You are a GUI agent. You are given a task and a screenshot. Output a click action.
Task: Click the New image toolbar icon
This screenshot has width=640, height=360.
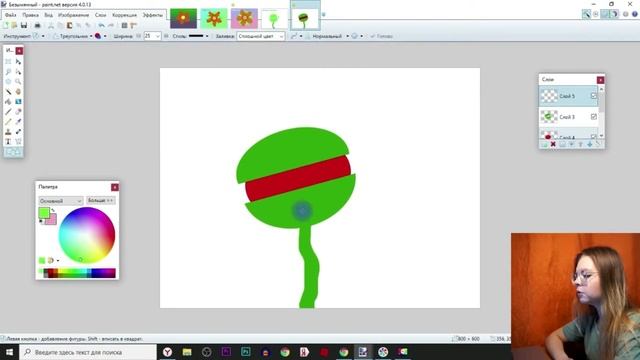coord(6,25)
